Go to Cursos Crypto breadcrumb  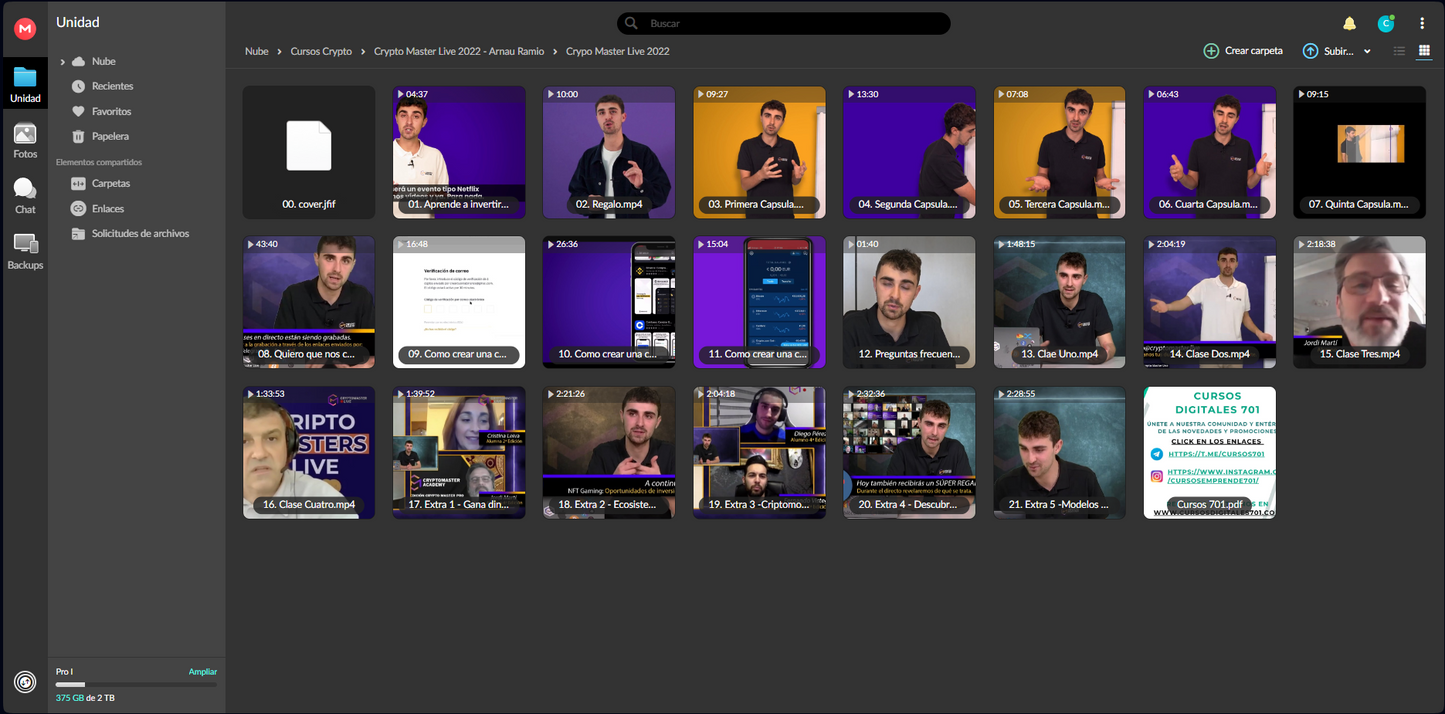tap(321, 51)
